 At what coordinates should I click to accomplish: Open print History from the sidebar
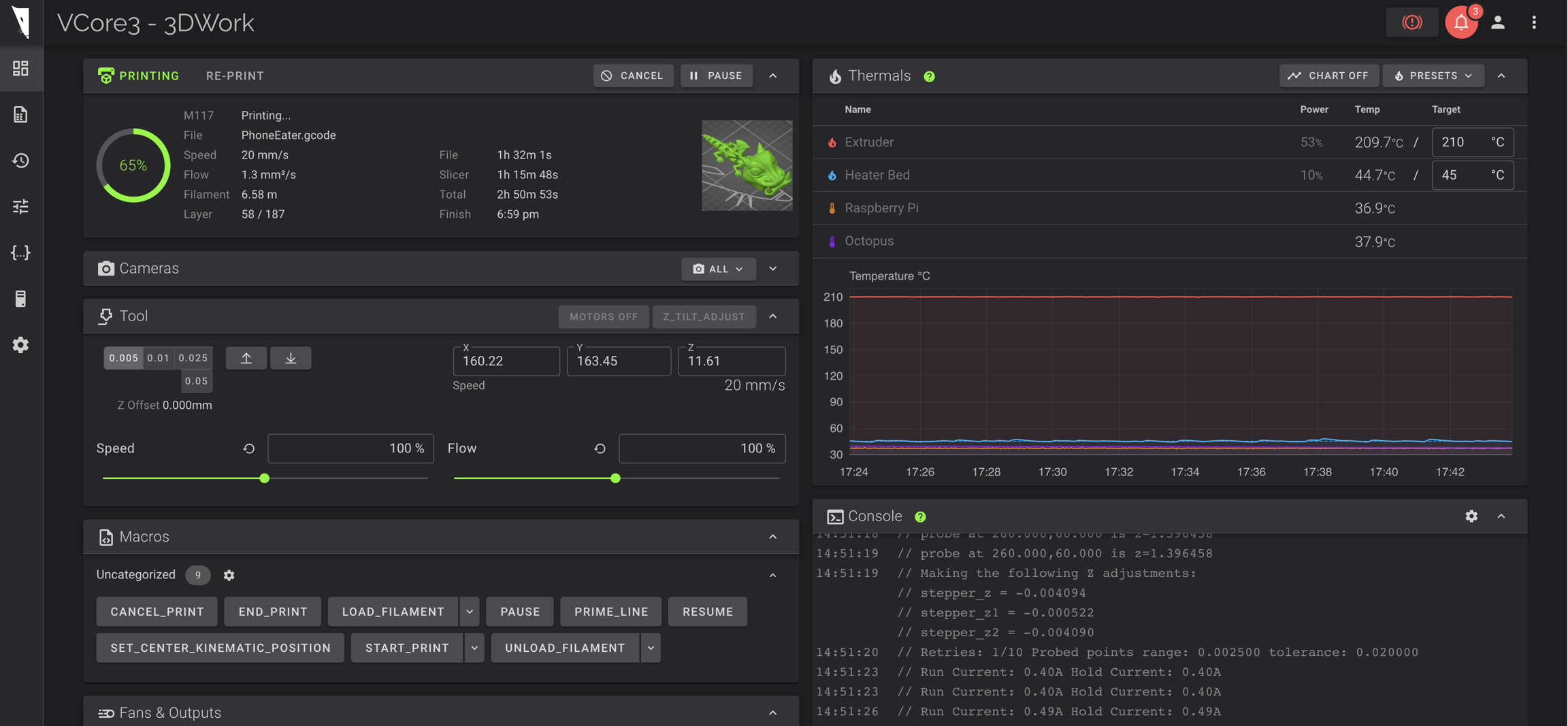20,161
